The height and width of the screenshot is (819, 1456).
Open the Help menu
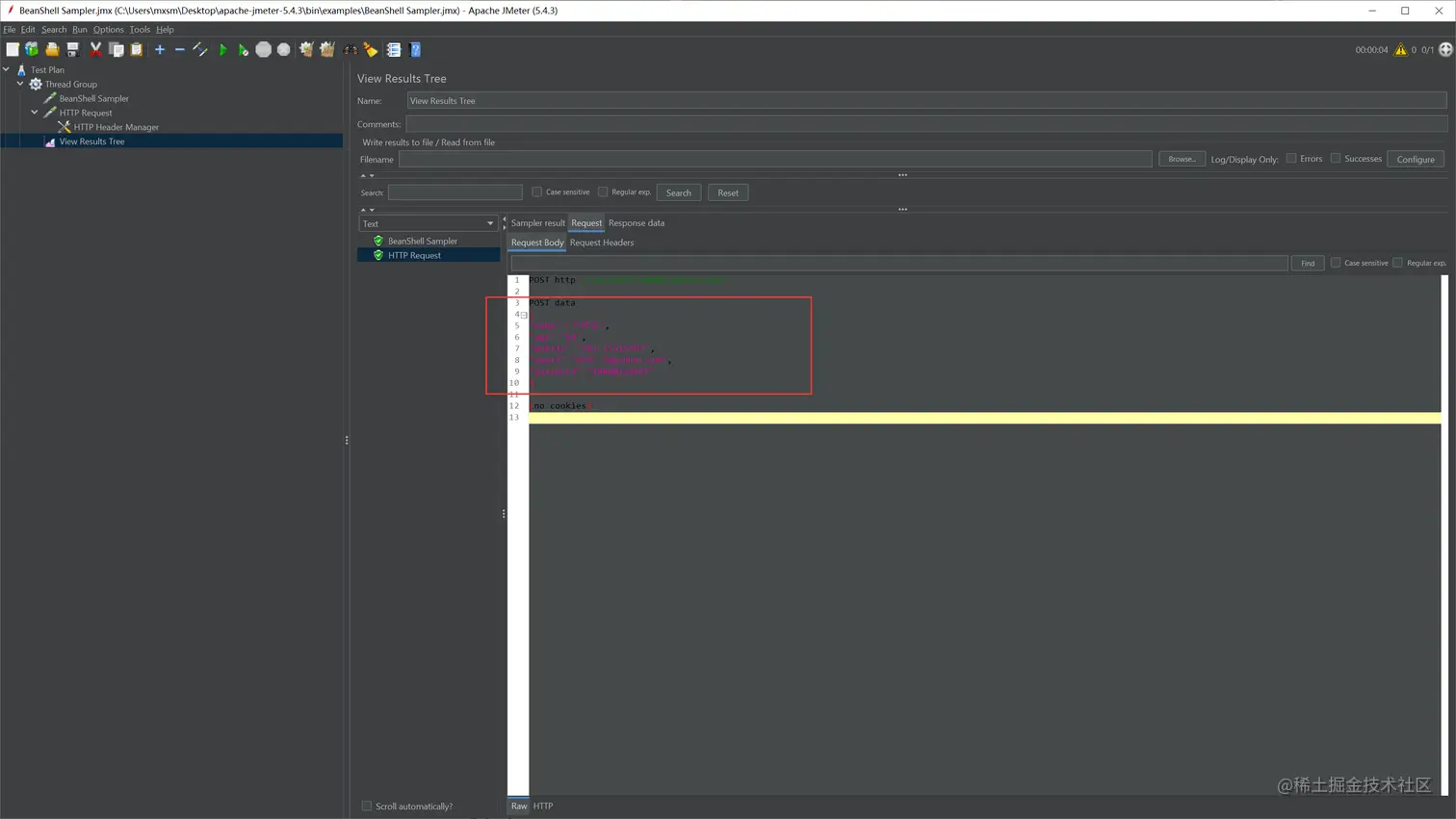(166, 30)
